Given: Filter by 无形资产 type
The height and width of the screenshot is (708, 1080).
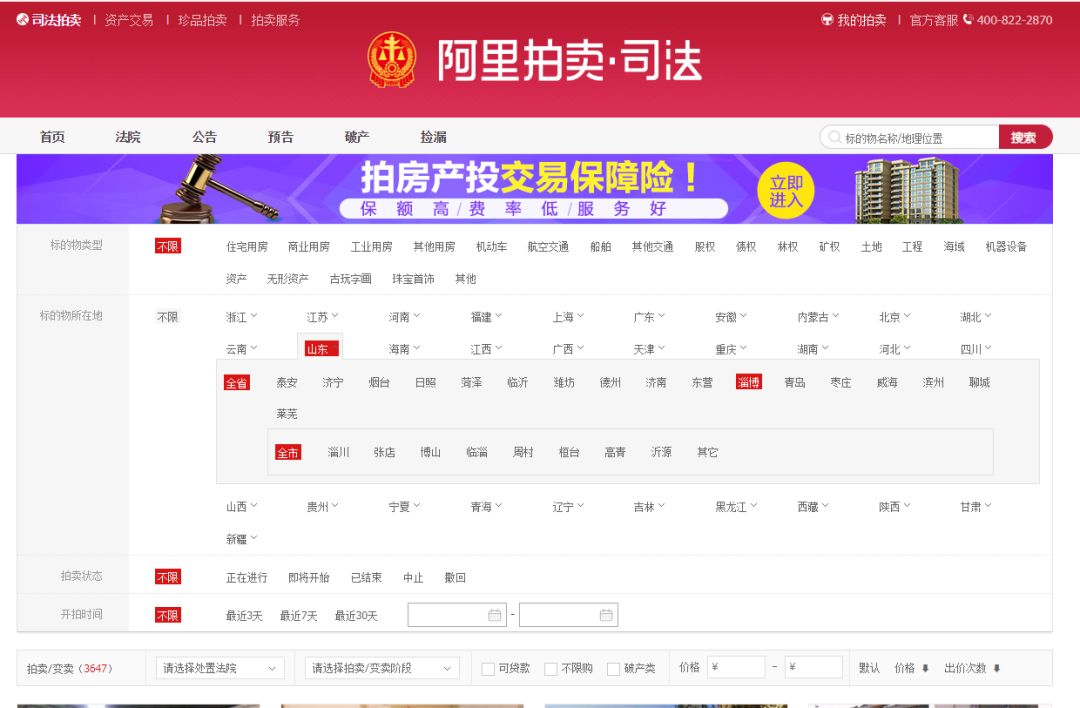Looking at the screenshot, I should [x=287, y=279].
